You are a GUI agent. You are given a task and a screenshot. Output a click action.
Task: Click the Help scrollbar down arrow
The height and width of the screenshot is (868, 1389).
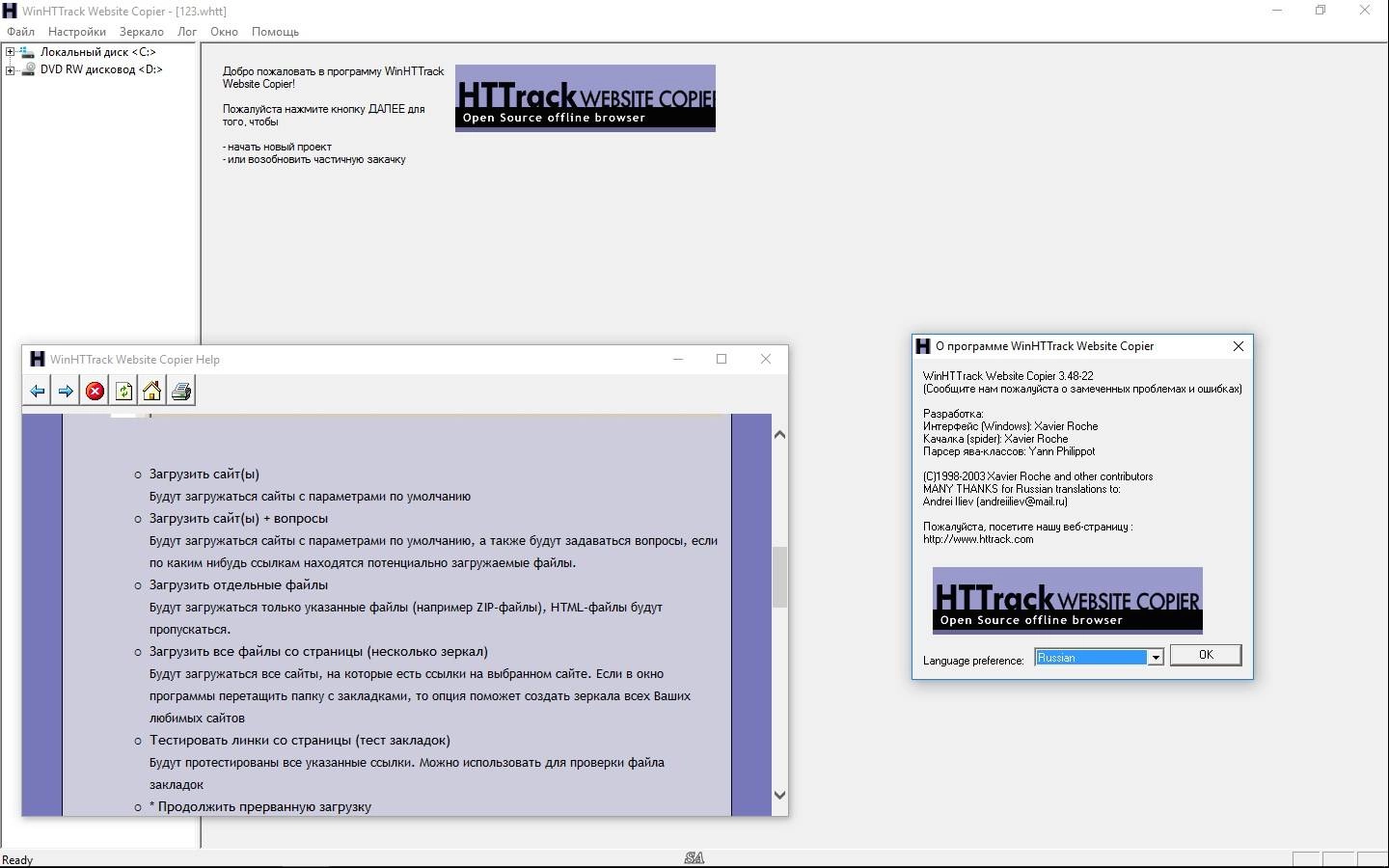pyautogui.click(x=779, y=795)
